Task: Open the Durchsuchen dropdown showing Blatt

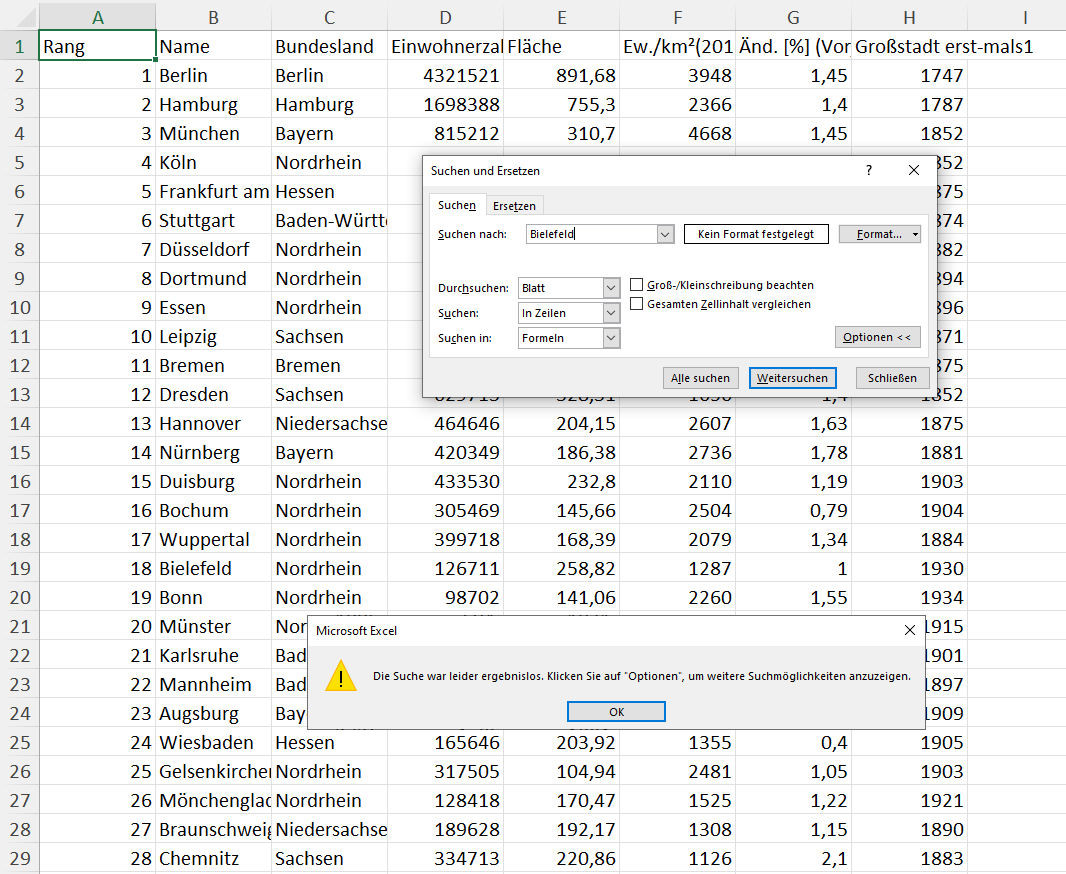Action: click(612, 288)
